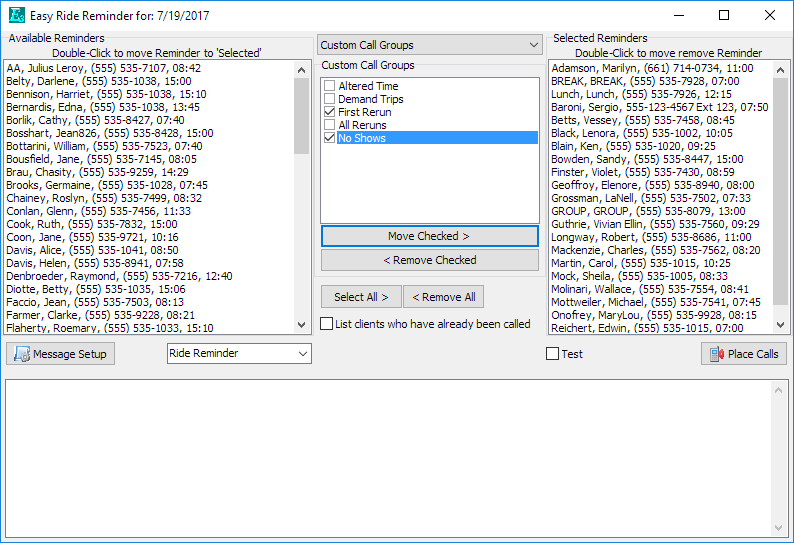794x543 pixels.
Task: Click the Place Calls phone icon
Action: 717,354
